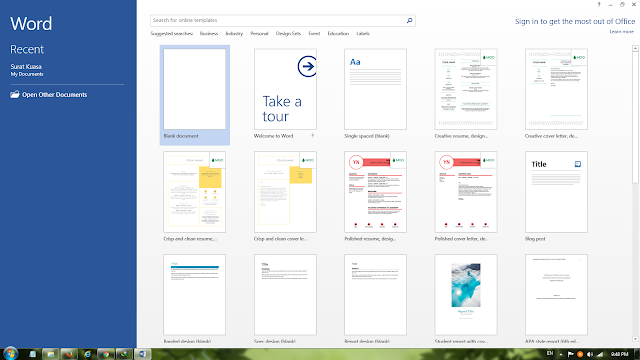640x360 pixels.
Task: Click the Open Other Documents folder icon
Action: click(15, 94)
